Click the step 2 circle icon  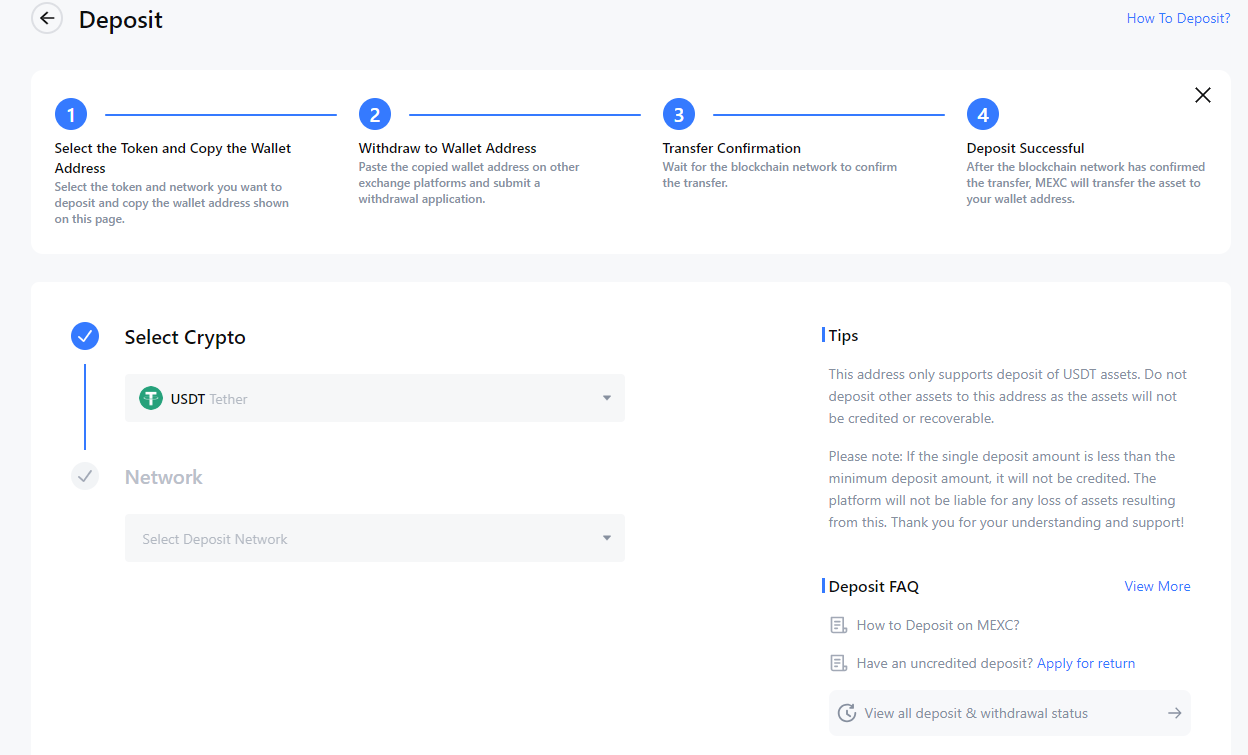pos(375,115)
